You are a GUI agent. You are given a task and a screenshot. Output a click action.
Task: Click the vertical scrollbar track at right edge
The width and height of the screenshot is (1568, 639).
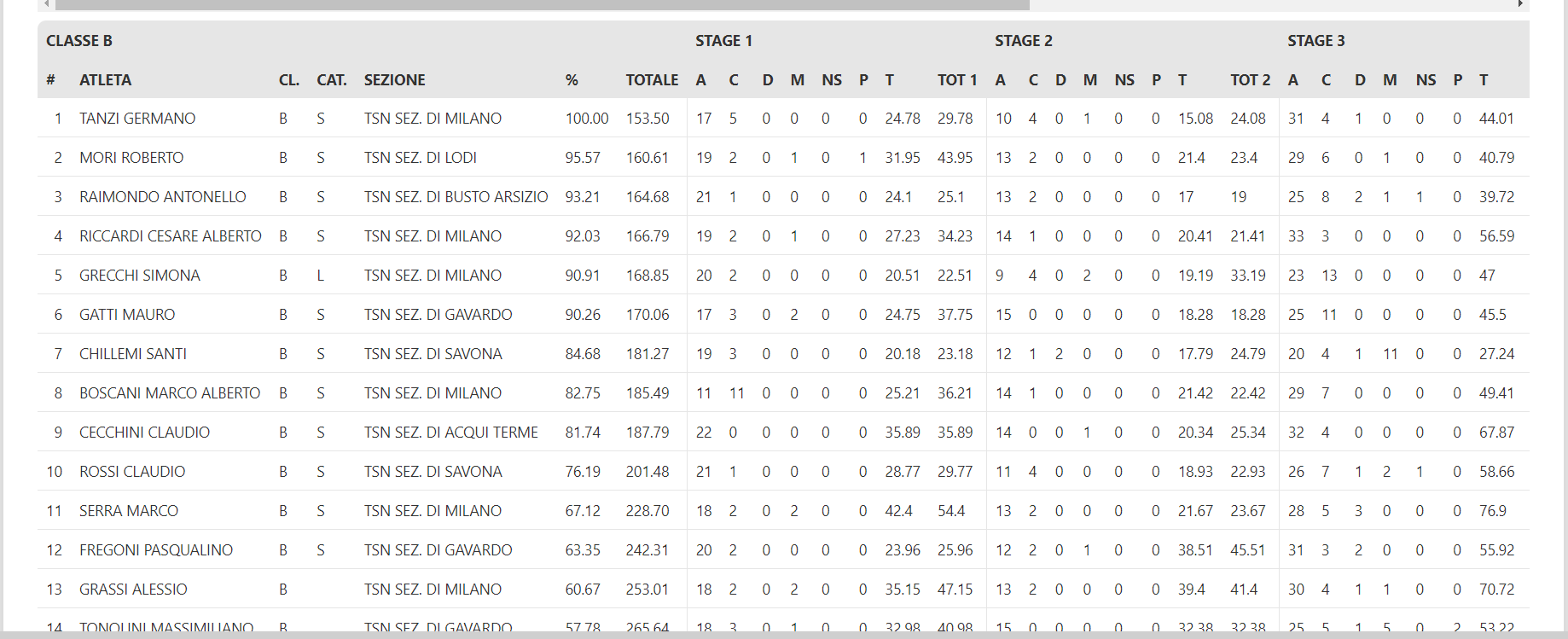pyautogui.click(x=1565, y=319)
